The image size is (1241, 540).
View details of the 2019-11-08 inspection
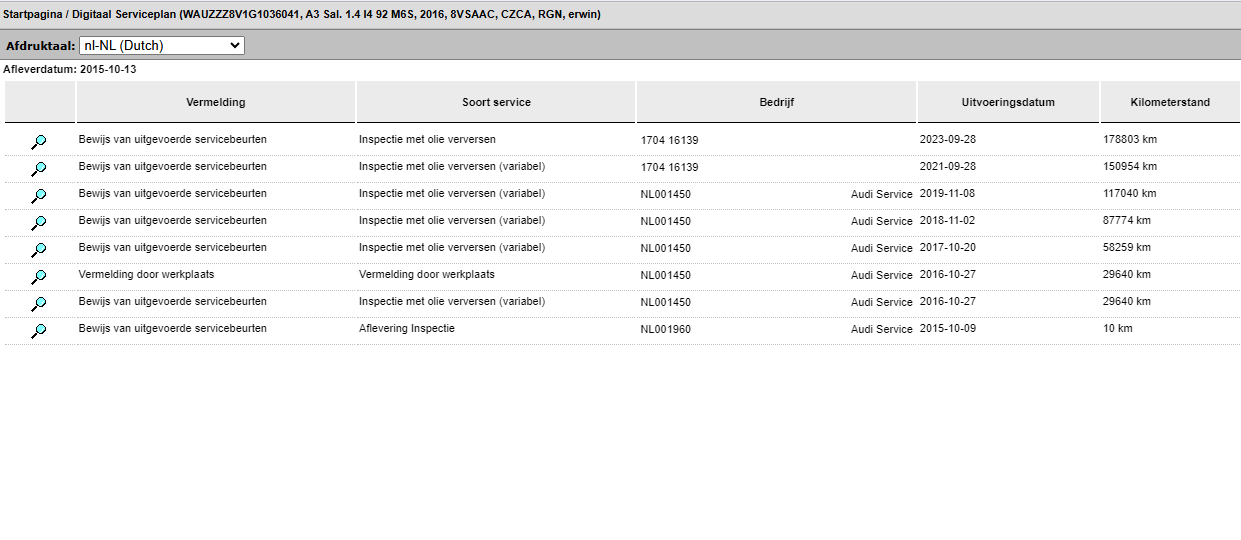(x=39, y=195)
